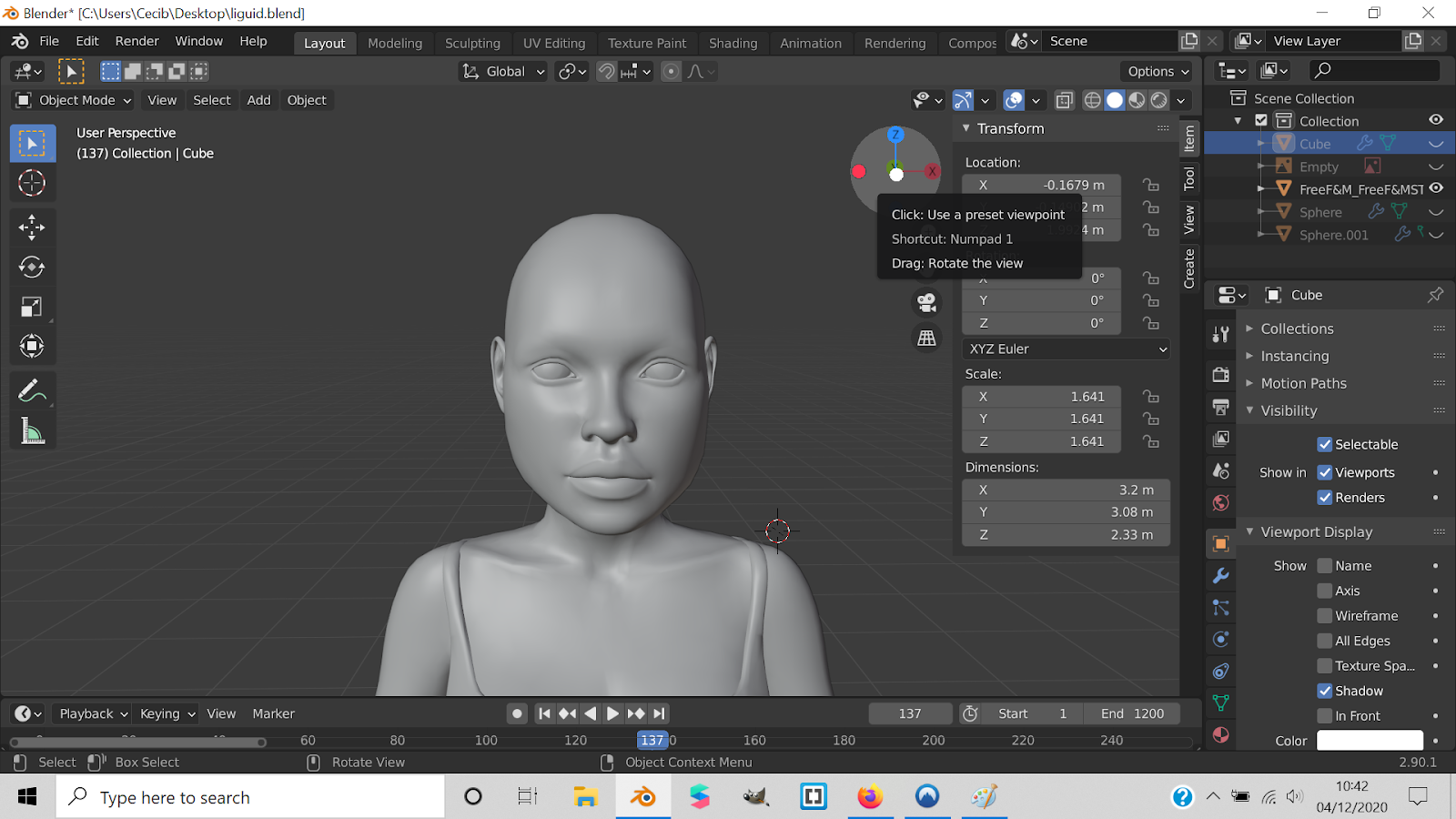Open Modifier properties wrench icon
The image size is (1456, 819).
[1221, 576]
